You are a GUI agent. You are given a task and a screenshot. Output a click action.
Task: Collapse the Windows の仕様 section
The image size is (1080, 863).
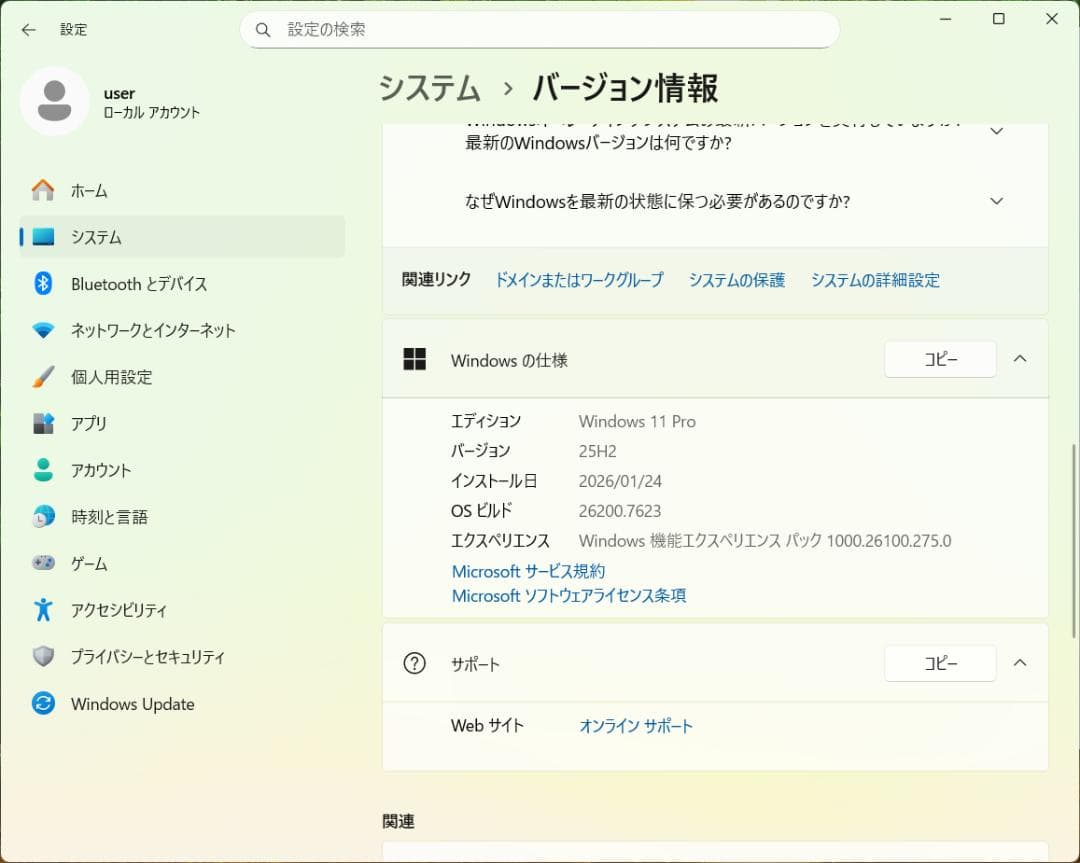(1020, 358)
